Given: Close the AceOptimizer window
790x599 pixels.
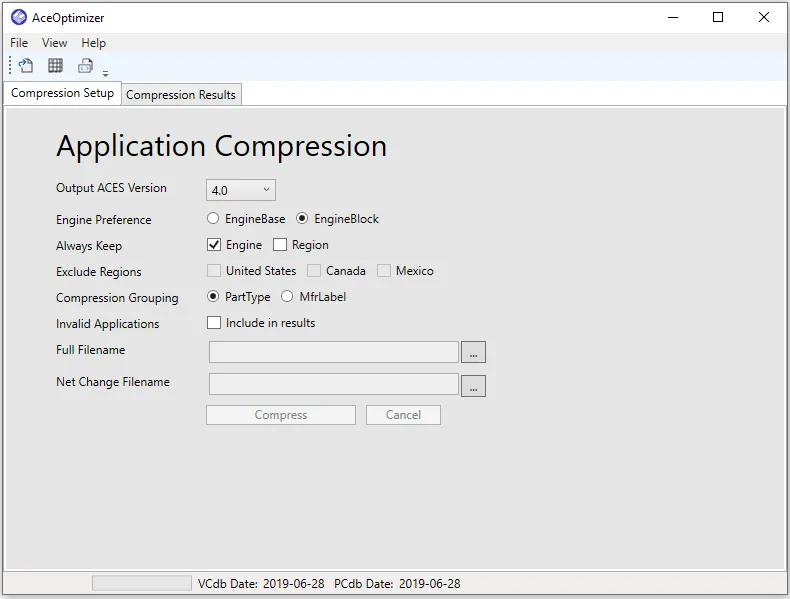Looking at the screenshot, I should (x=764, y=17).
